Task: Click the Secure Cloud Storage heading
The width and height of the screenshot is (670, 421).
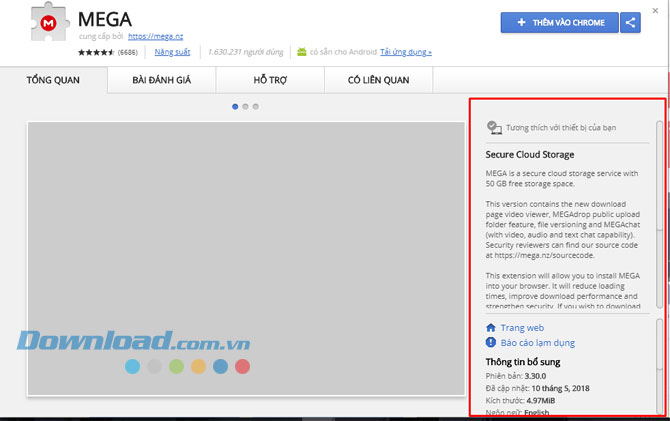Action: point(530,155)
